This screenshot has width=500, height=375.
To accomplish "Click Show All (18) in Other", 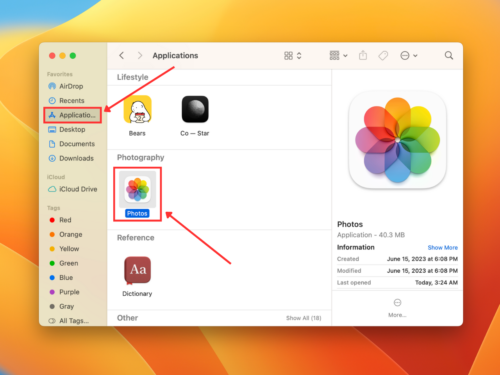I will [x=304, y=318].
